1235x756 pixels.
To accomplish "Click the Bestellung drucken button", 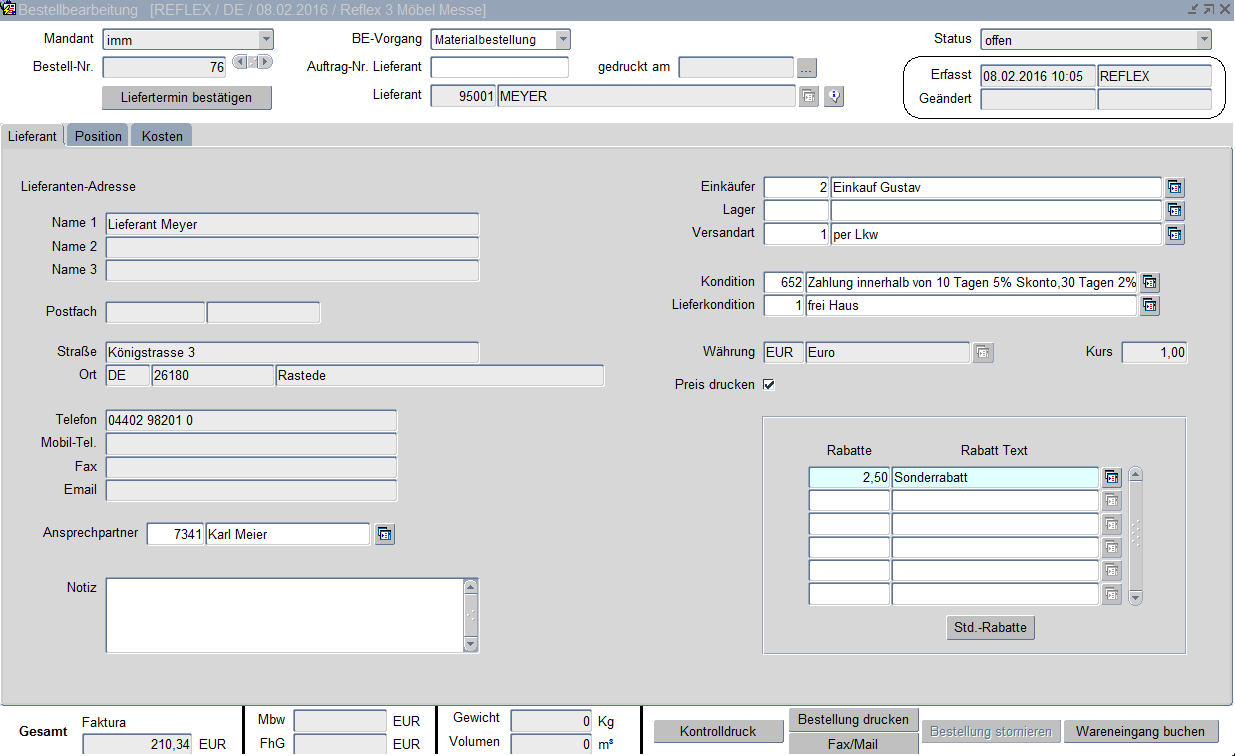I will coord(853,720).
